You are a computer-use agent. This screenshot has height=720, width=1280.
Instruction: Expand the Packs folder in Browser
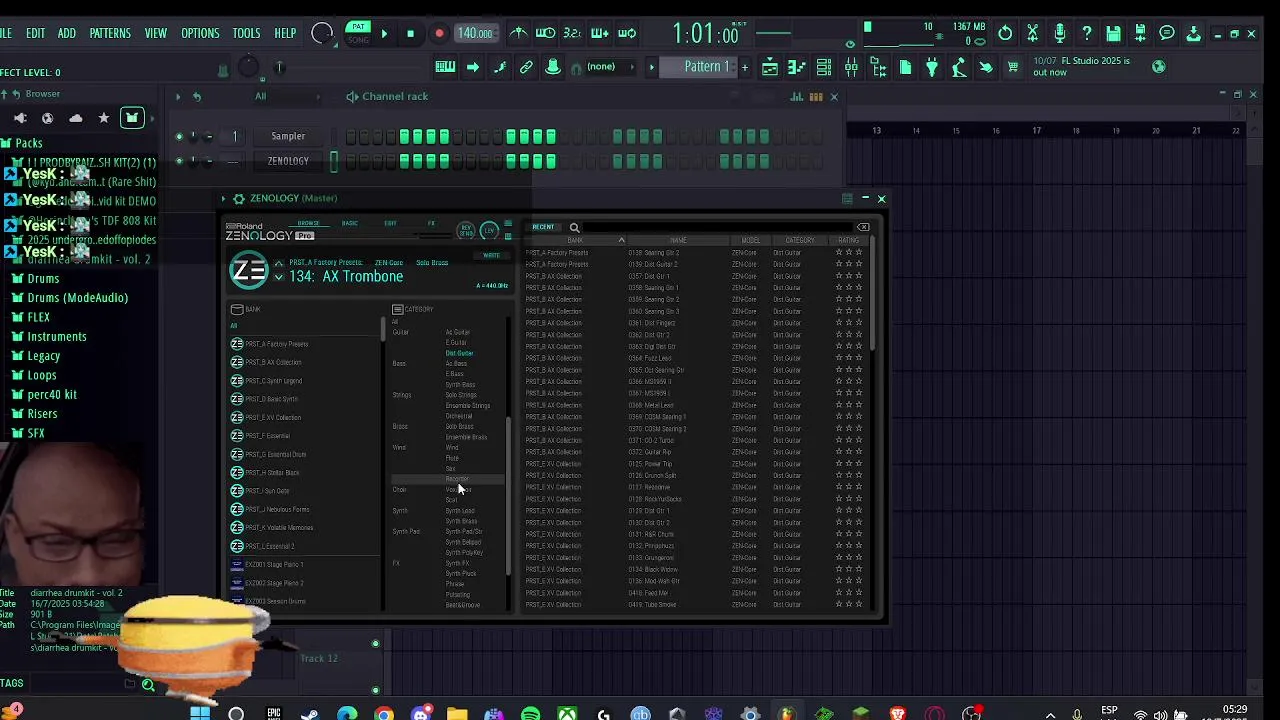pos(28,143)
